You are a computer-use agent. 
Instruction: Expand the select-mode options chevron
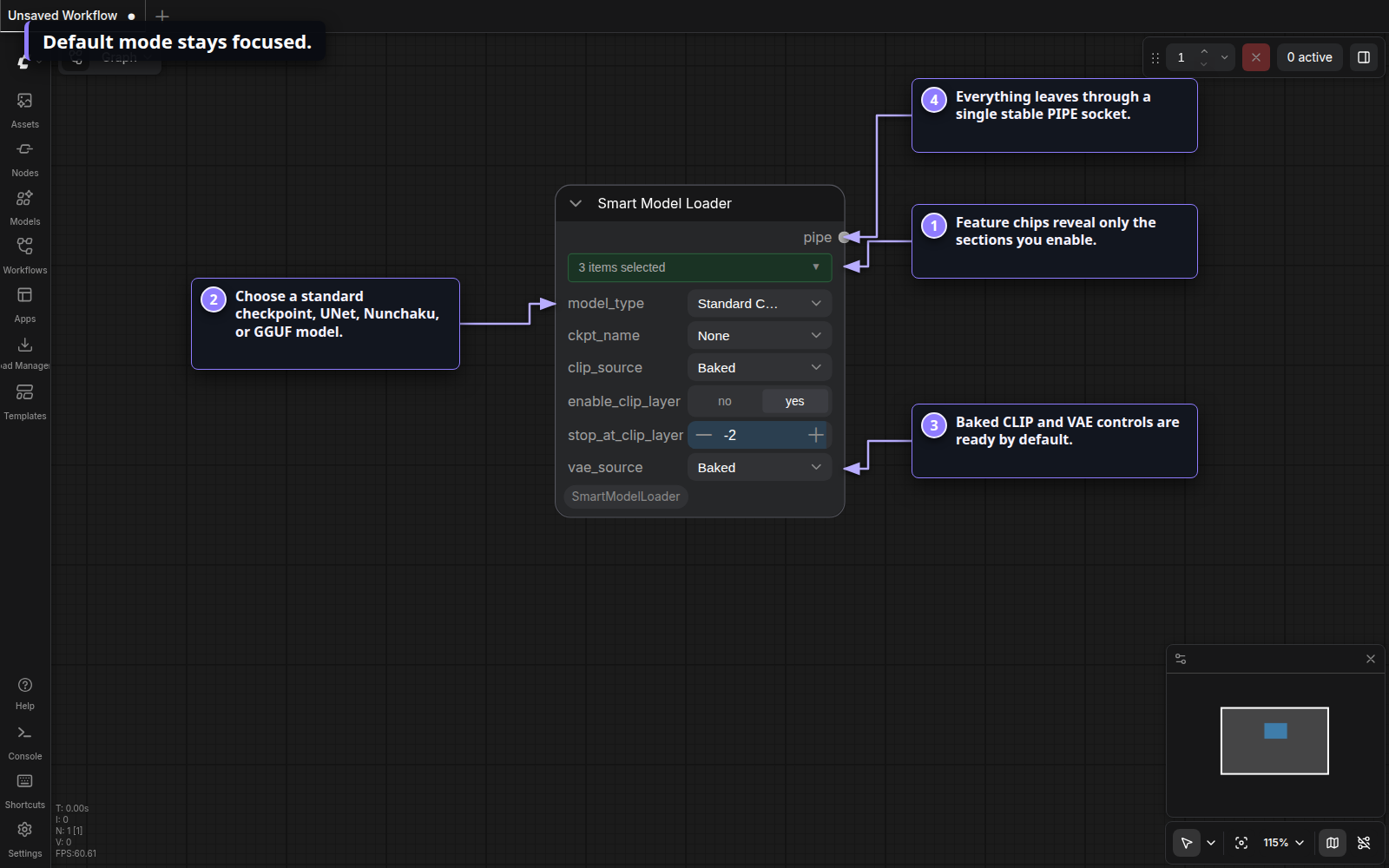(1211, 843)
